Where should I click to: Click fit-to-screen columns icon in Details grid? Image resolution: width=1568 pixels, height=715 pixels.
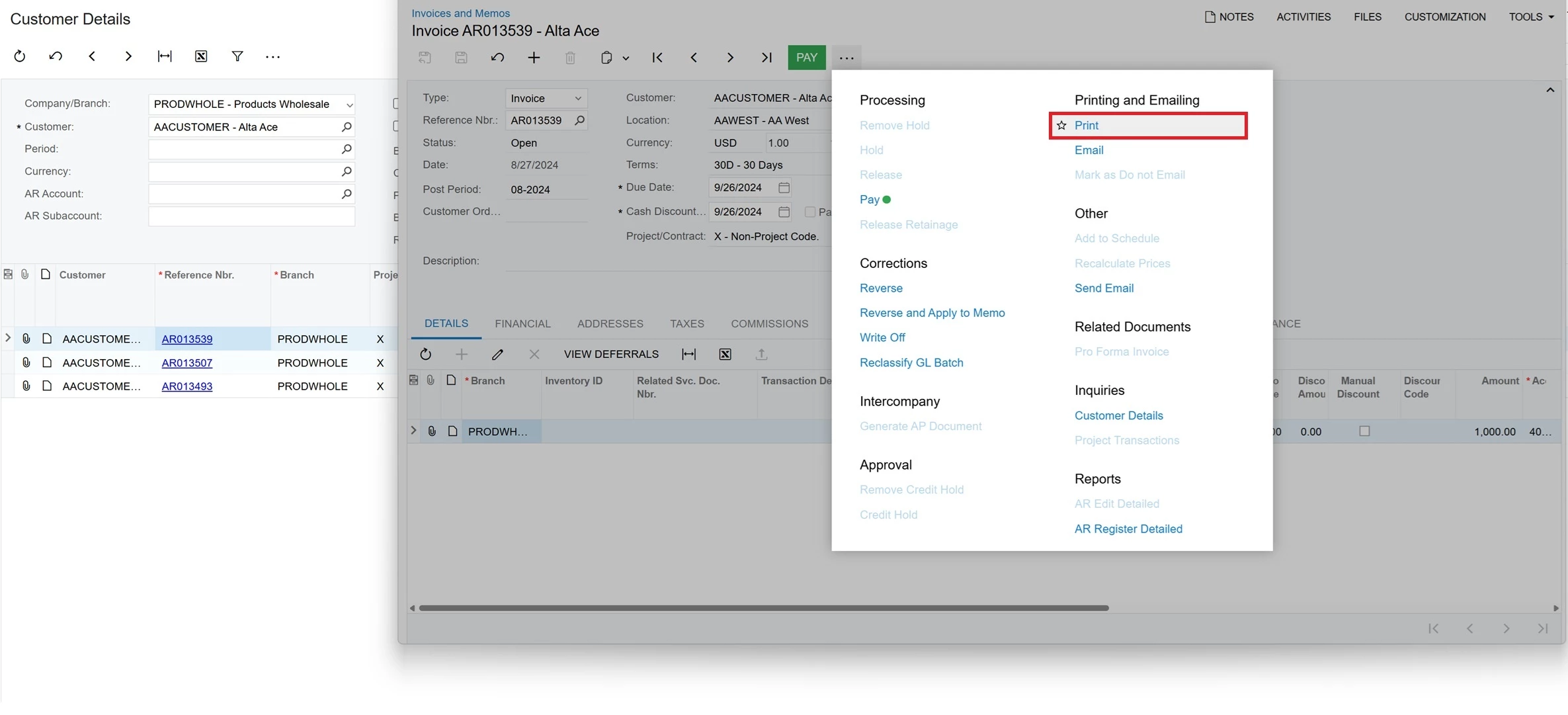pyautogui.click(x=688, y=355)
